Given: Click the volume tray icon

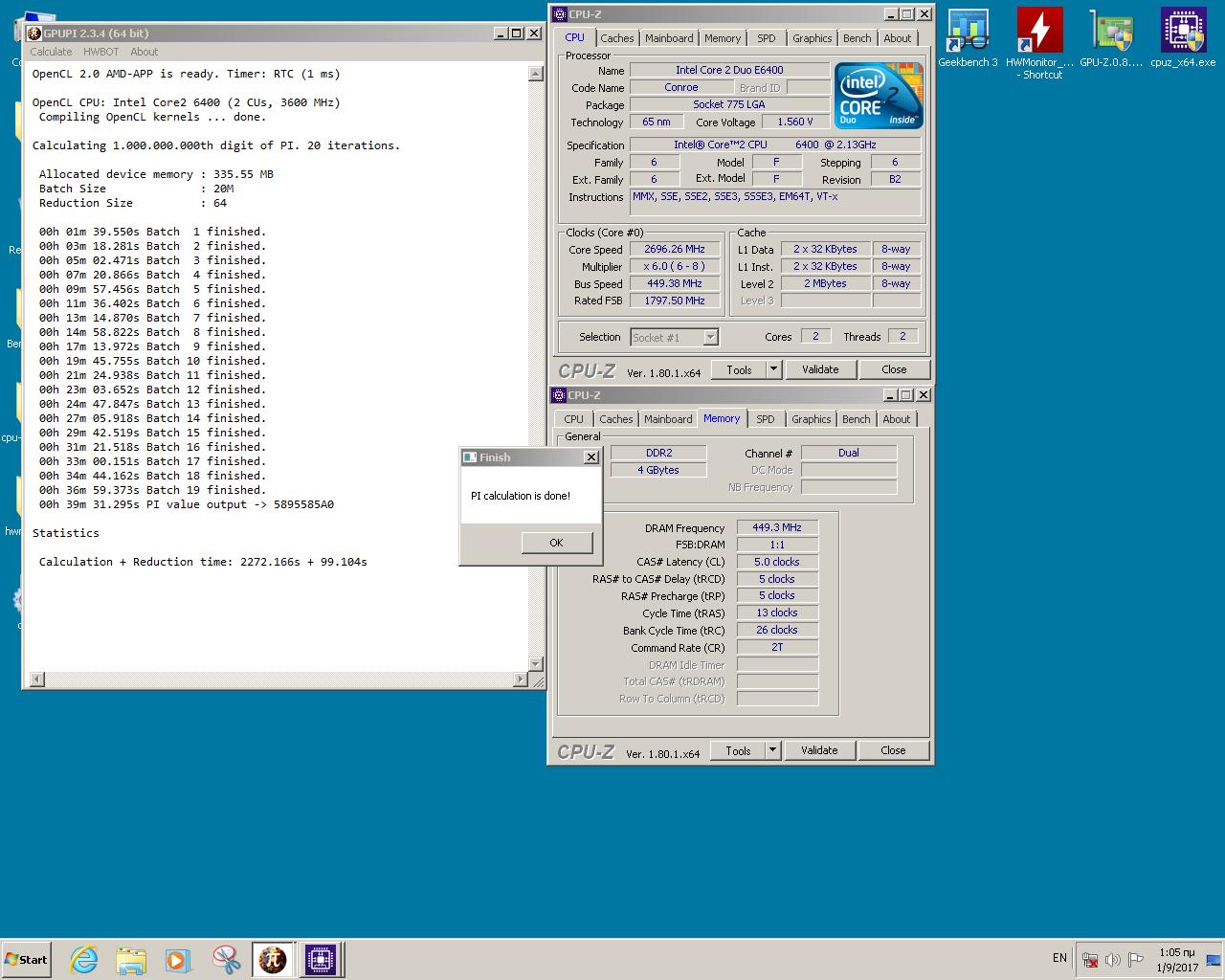Looking at the screenshot, I should tap(1112, 959).
